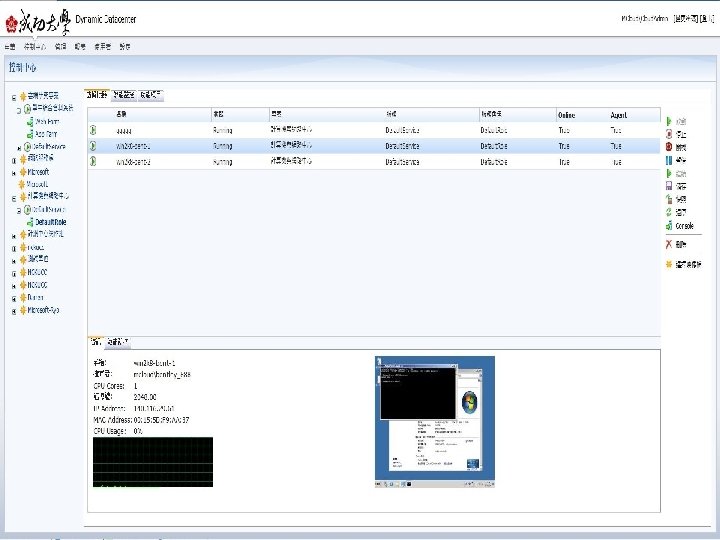The height and width of the screenshot is (540, 720).
Task: Open the 控制中心 item in the menu bar
Action: [35, 46]
